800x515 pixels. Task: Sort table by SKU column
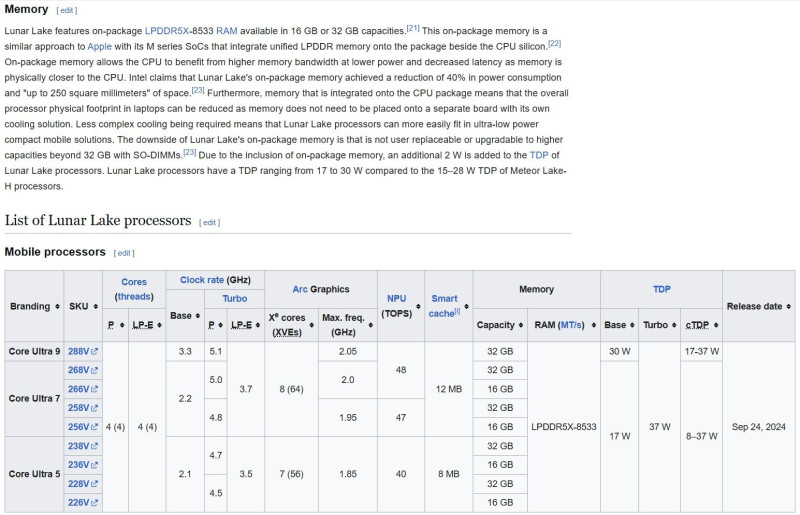point(96,306)
